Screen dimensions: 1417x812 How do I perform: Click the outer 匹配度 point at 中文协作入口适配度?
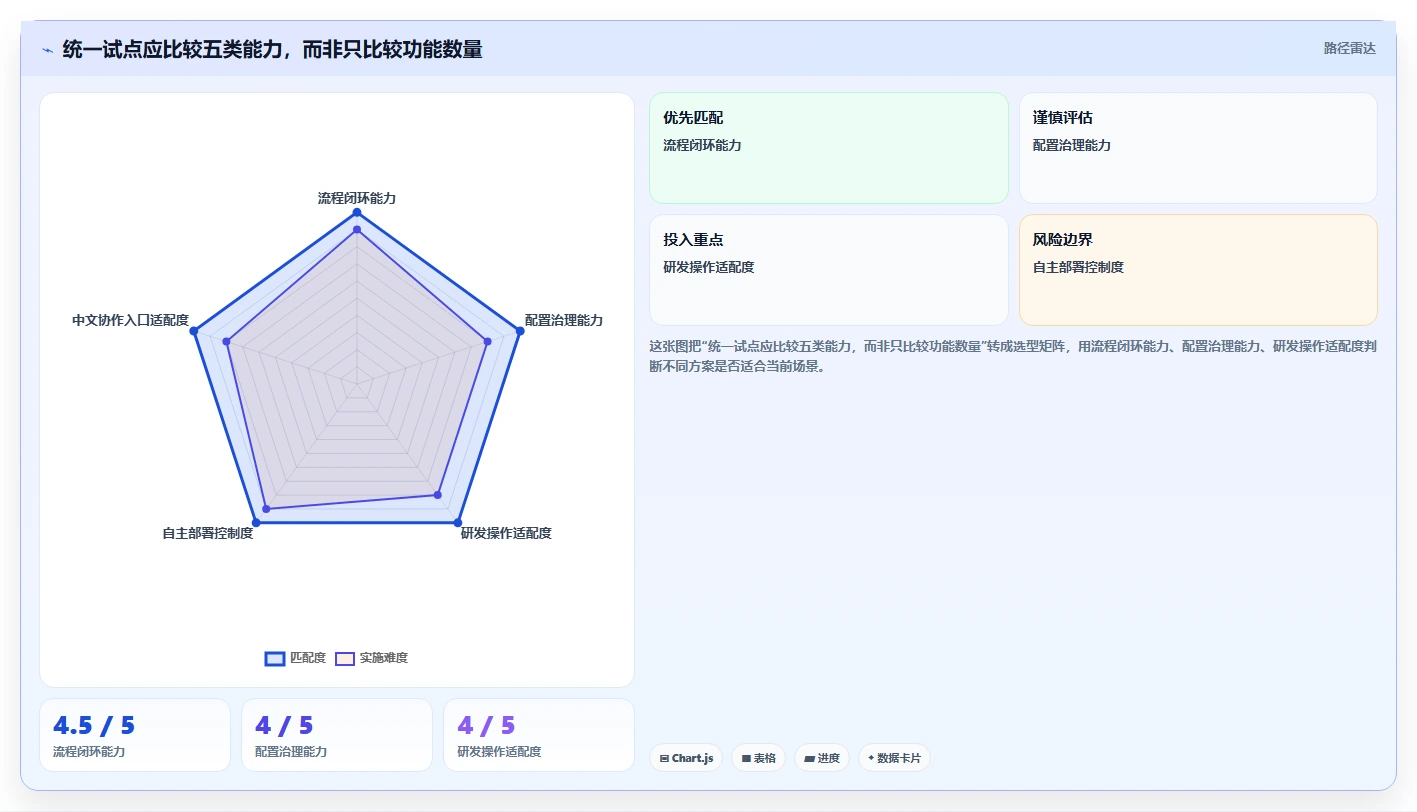pyautogui.click(x=194, y=330)
